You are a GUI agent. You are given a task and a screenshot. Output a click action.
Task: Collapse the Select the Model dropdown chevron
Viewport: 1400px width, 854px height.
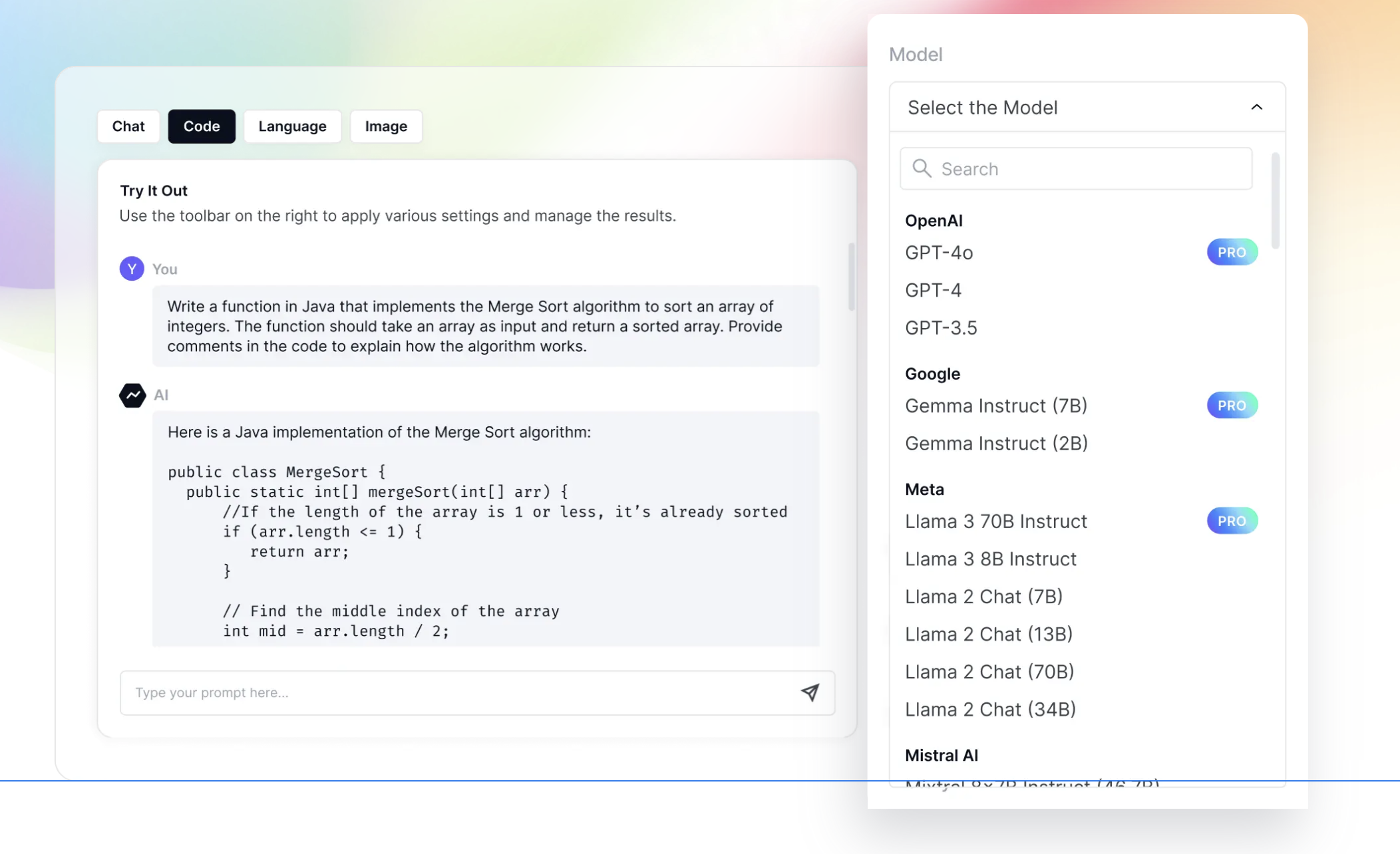point(1256,107)
